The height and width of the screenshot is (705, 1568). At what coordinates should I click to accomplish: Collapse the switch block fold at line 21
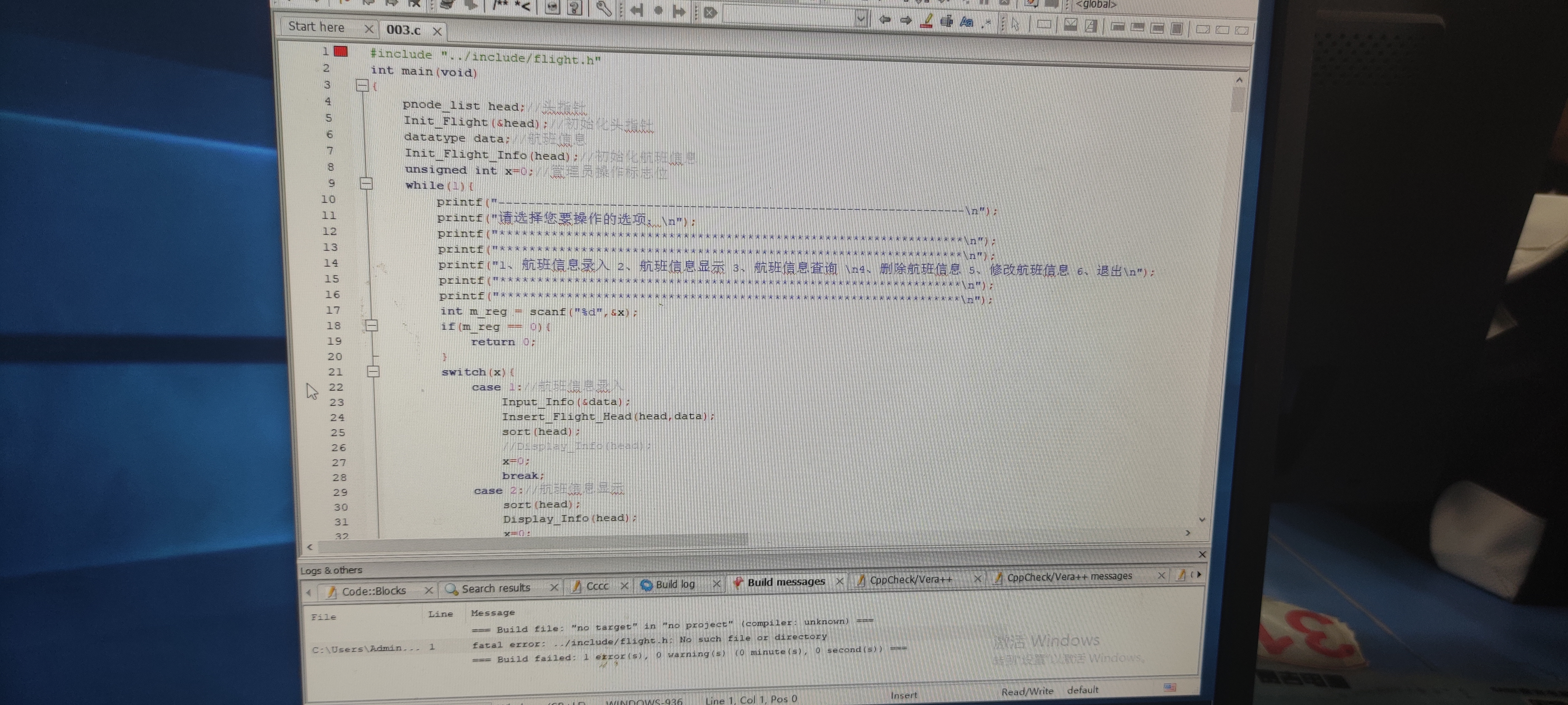374,371
